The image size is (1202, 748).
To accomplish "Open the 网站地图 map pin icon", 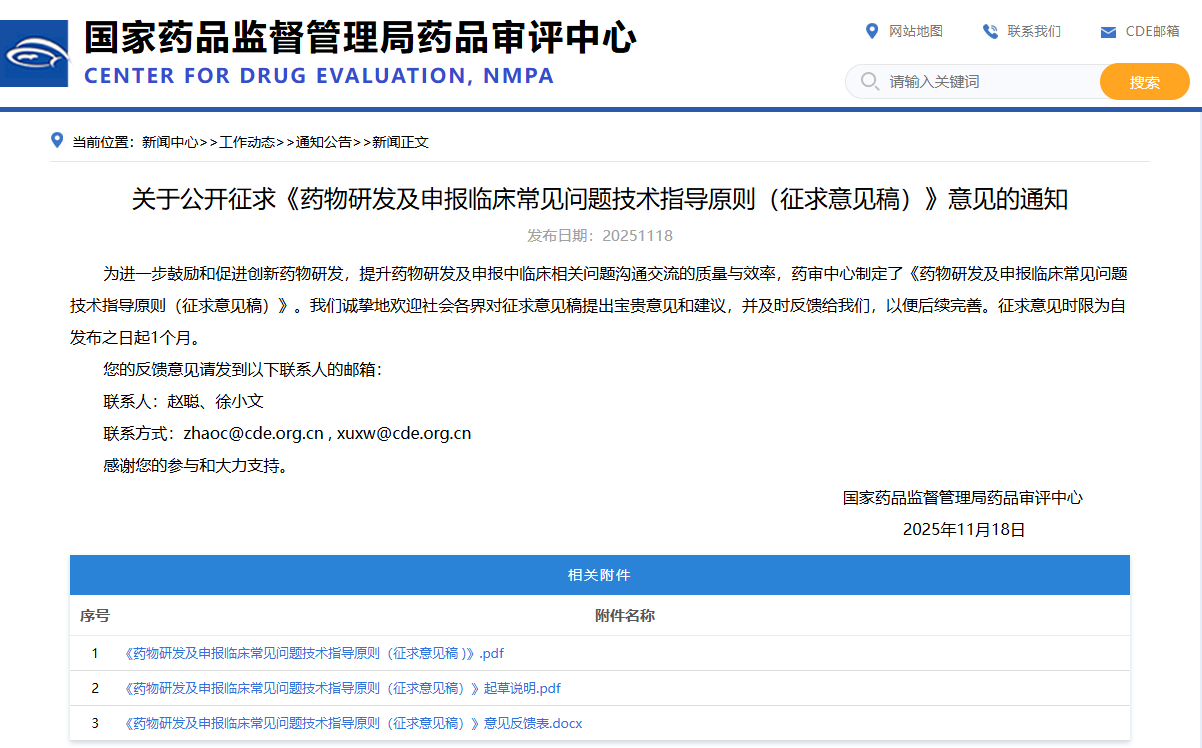I will pos(873,31).
